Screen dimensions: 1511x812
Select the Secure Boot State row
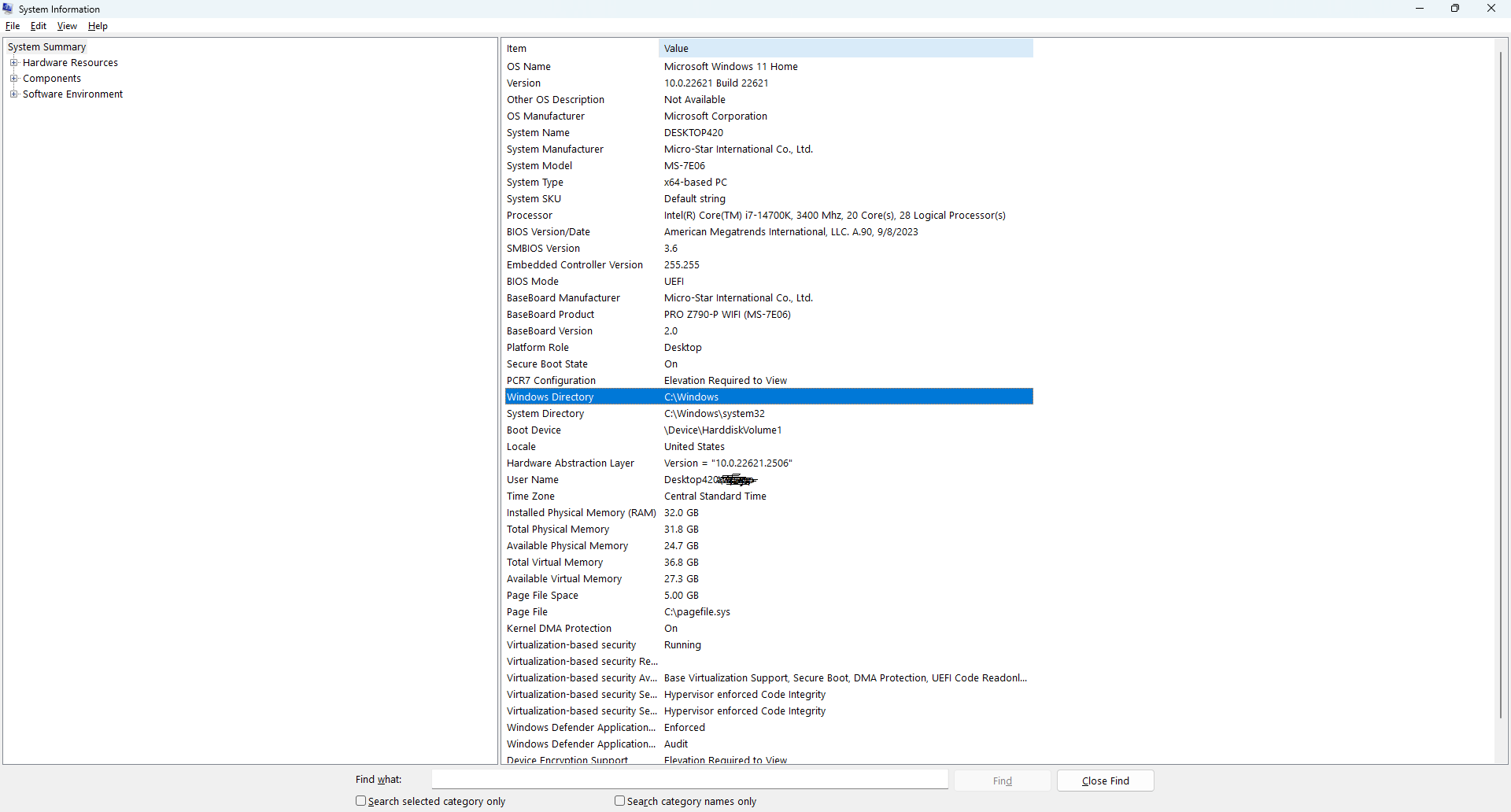click(769, 364)
